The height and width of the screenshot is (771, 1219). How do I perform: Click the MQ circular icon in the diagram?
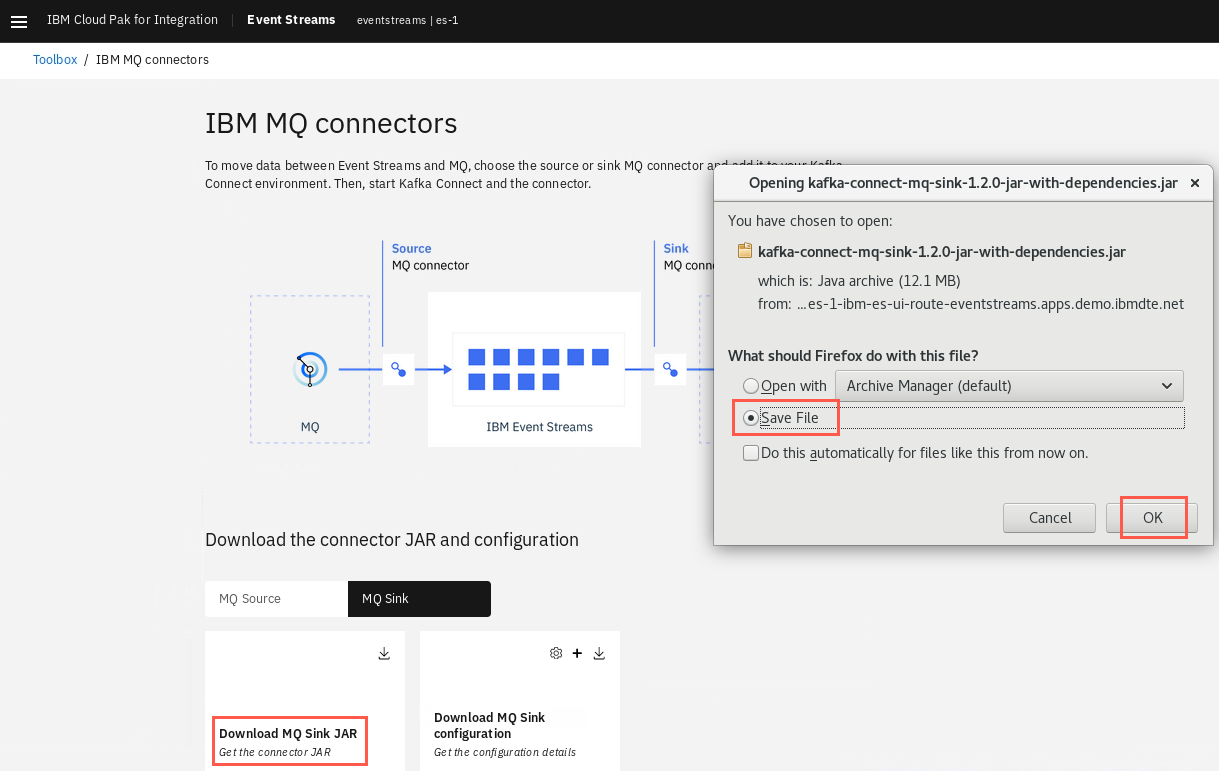point(310,370)
